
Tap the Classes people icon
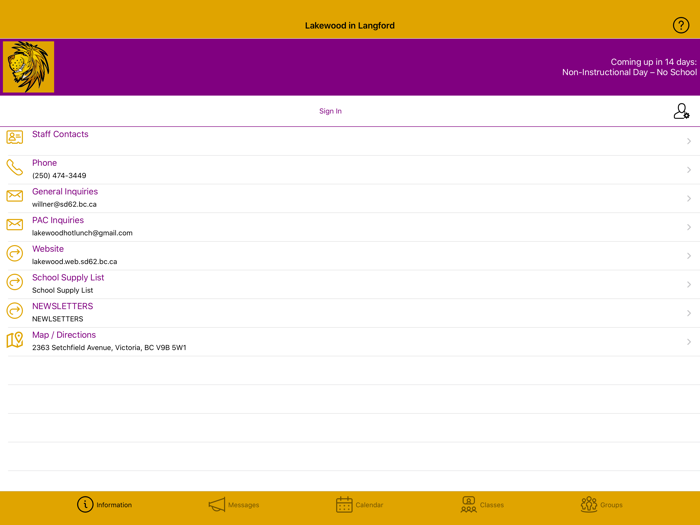(x=468, y=504)
